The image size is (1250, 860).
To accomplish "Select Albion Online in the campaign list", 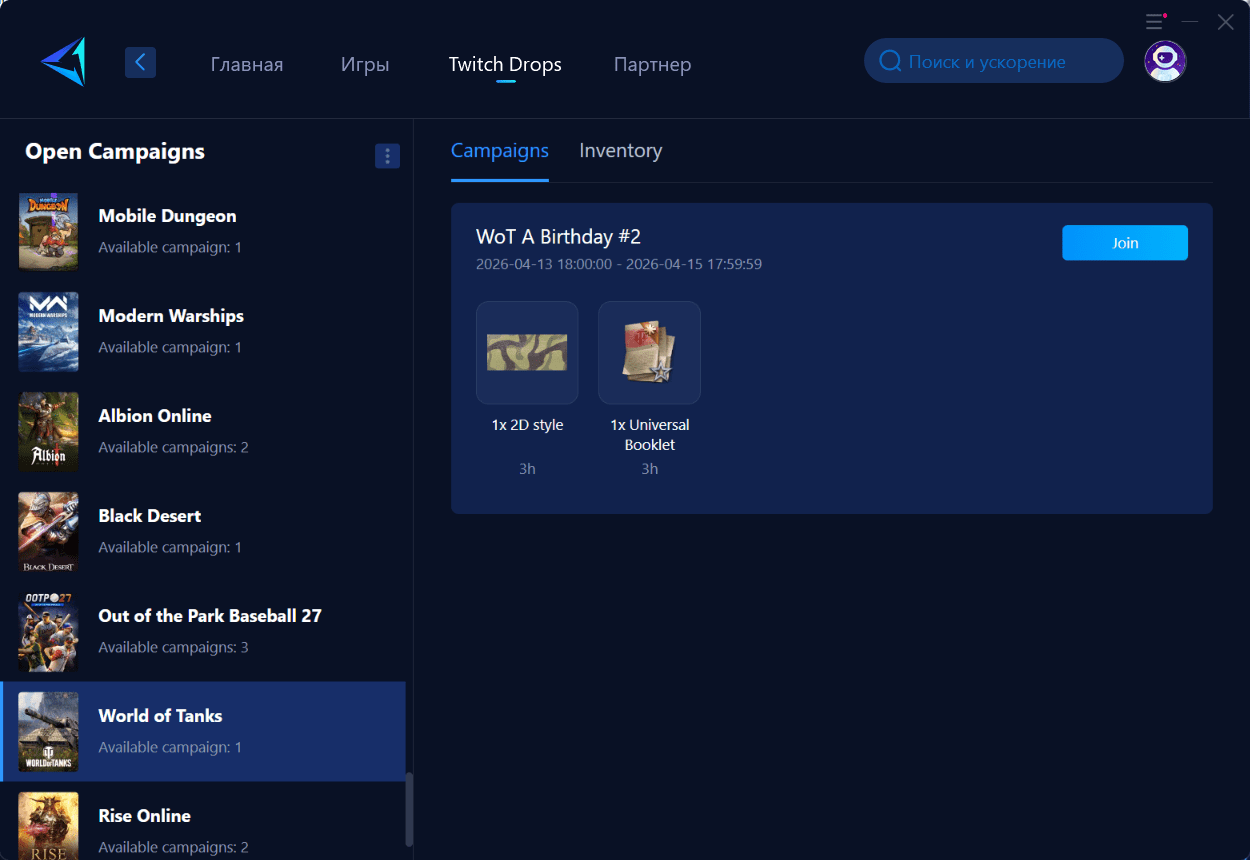I will (203, 431).
